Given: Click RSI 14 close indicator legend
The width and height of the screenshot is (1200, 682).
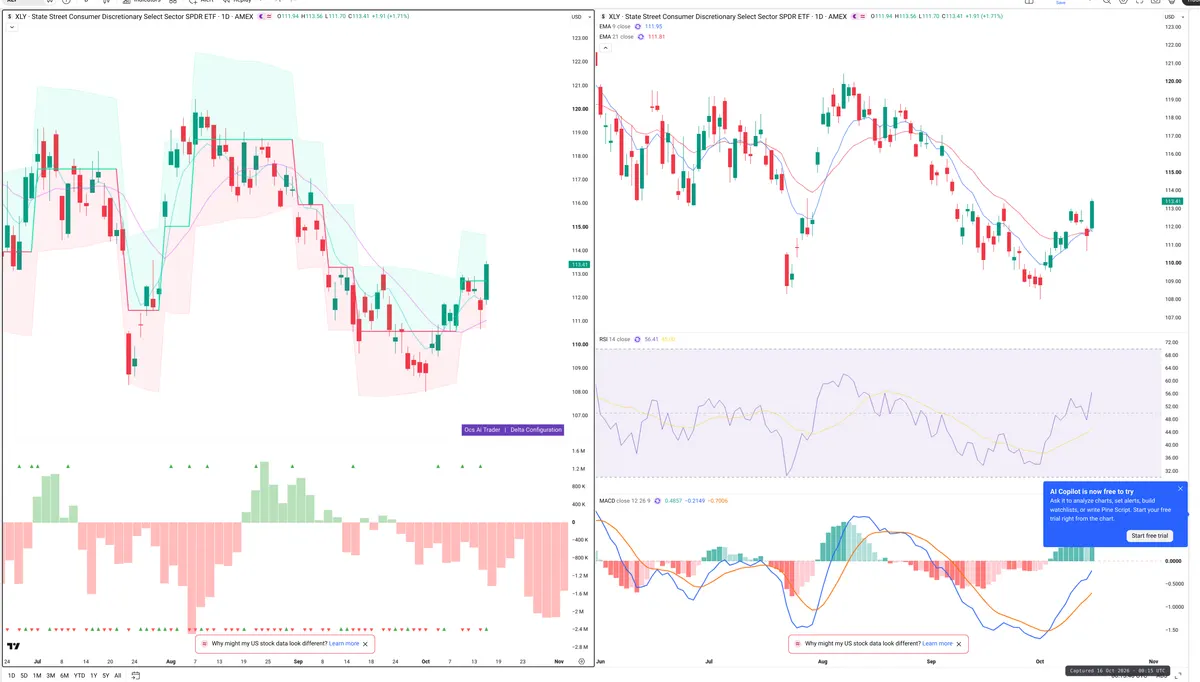Looking at the screenshot, I should pyautogui.click(x=615, y=339).
